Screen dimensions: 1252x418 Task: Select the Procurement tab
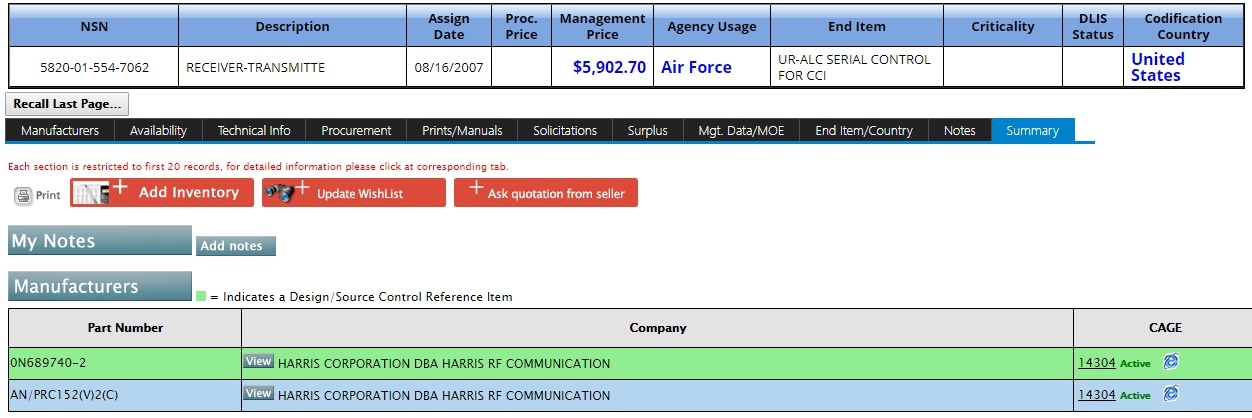[x=356, y=131]
